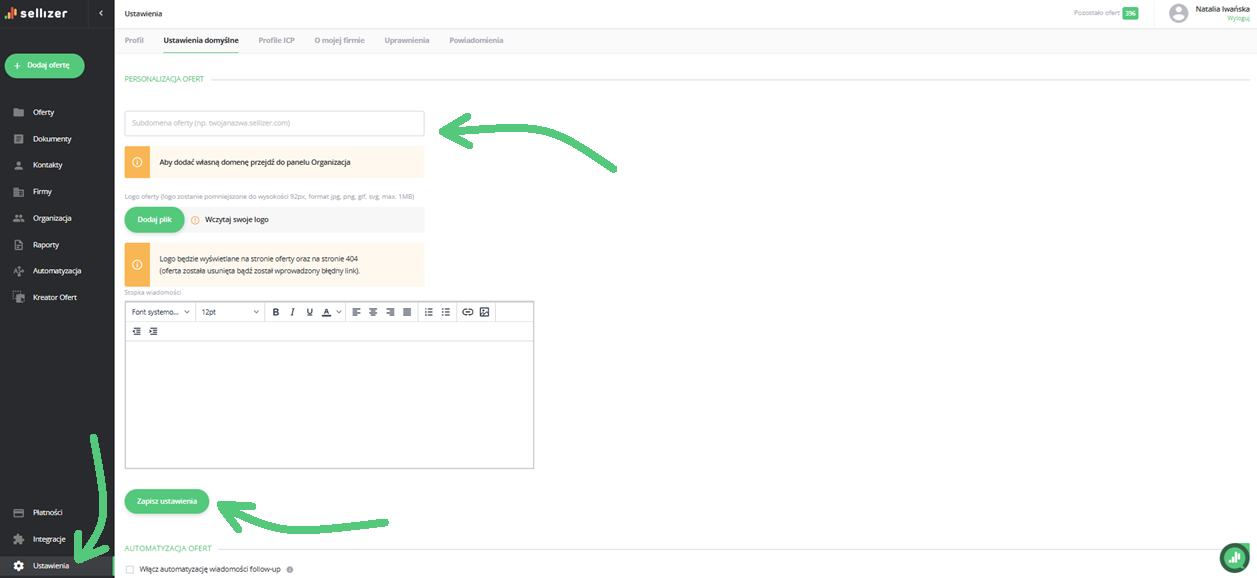This screenshot has width=1257, height=578.
Task: Apply italic formatting in the editor
Action: pos(292,312)
